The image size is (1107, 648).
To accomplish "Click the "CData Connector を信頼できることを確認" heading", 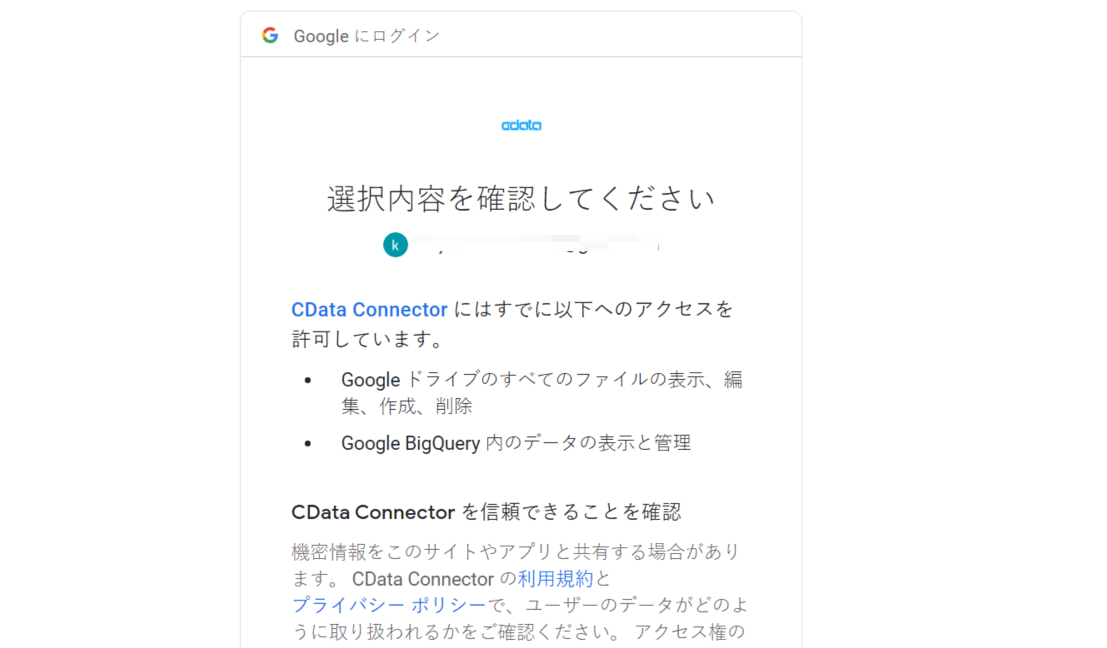I will pos(486,512).
